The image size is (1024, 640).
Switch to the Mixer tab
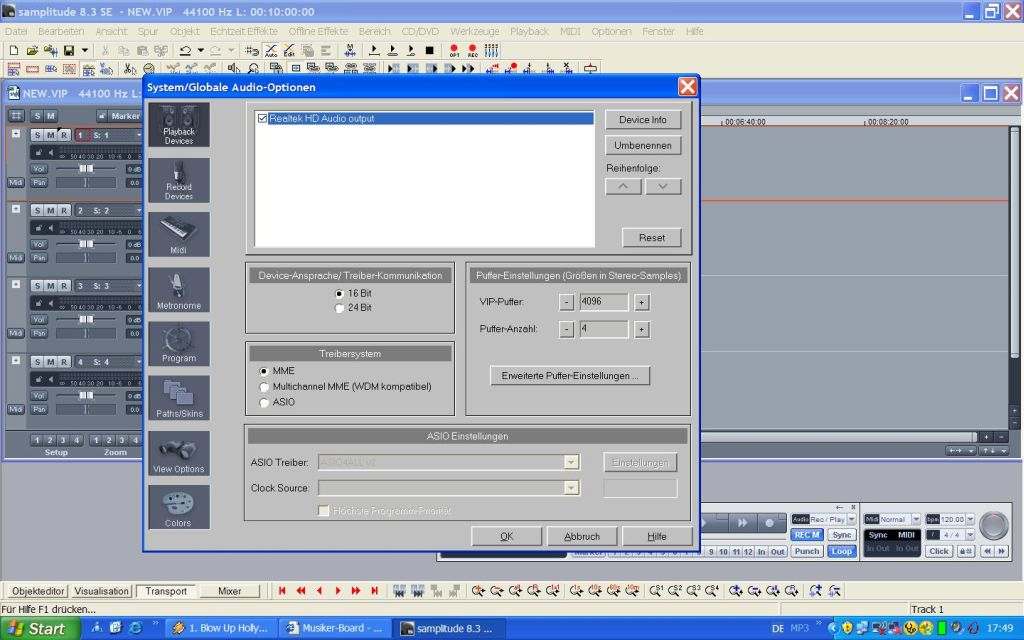coord(229,591)
